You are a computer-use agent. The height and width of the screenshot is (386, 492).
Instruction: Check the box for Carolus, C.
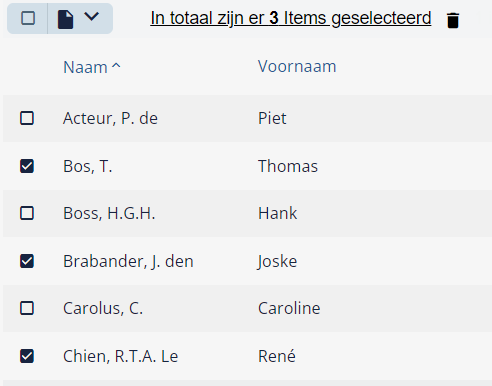pyautogui.click(x=27, y=308)
